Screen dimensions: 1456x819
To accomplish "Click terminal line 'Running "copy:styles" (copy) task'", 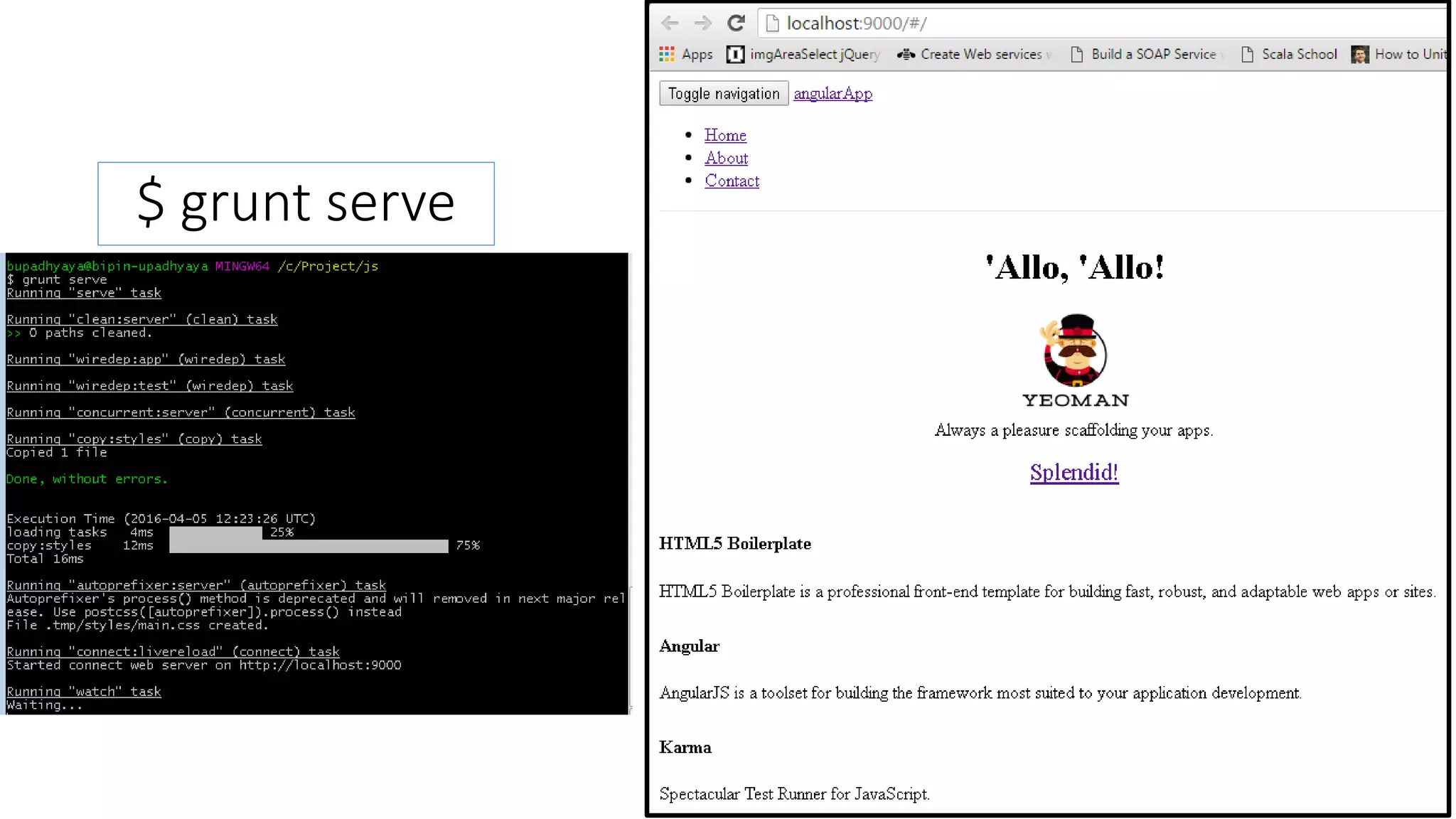I will click(134, 439).
